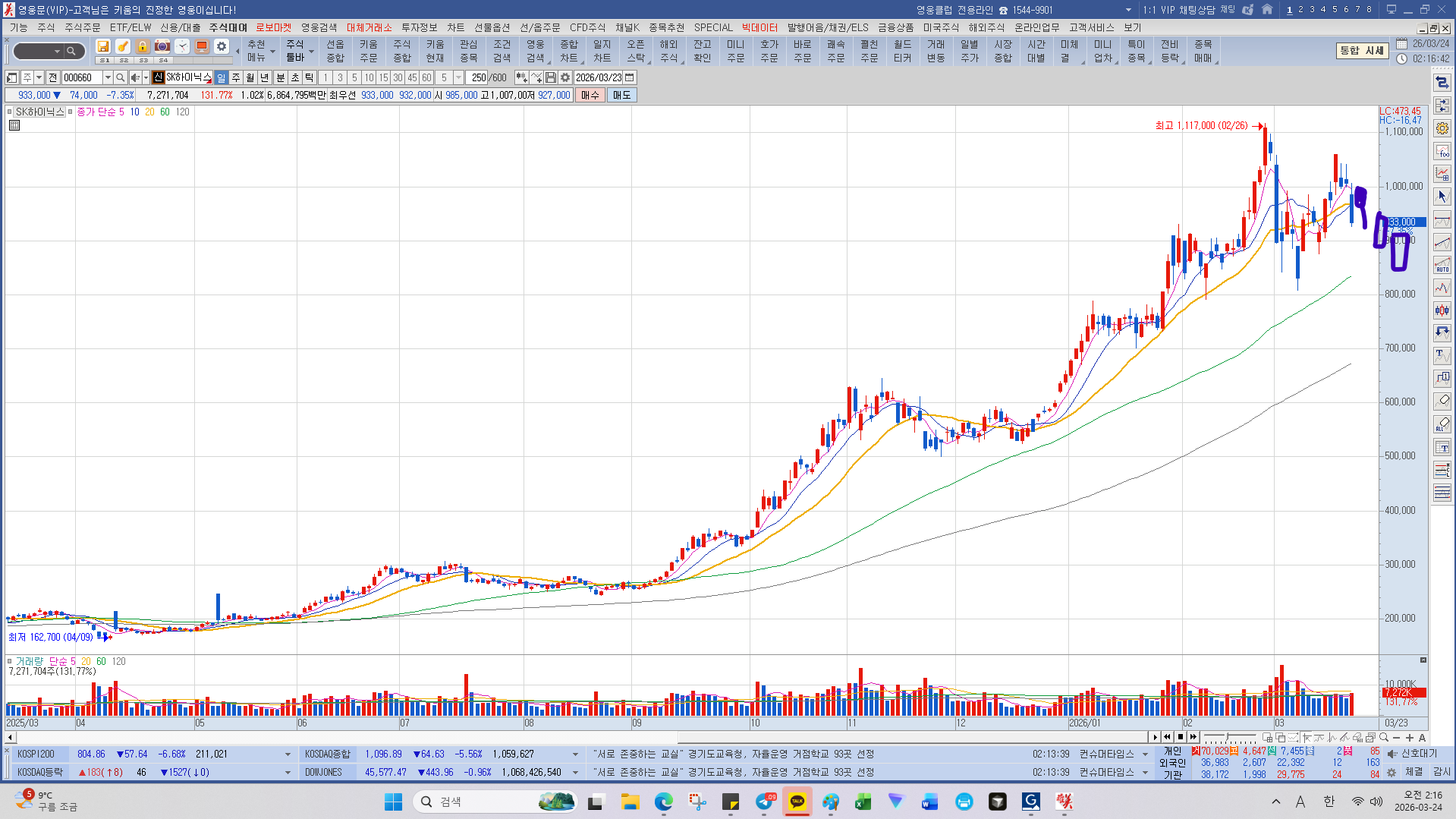
Task: Open the 해외주식 menu
Action: click(x=986, y=27)
